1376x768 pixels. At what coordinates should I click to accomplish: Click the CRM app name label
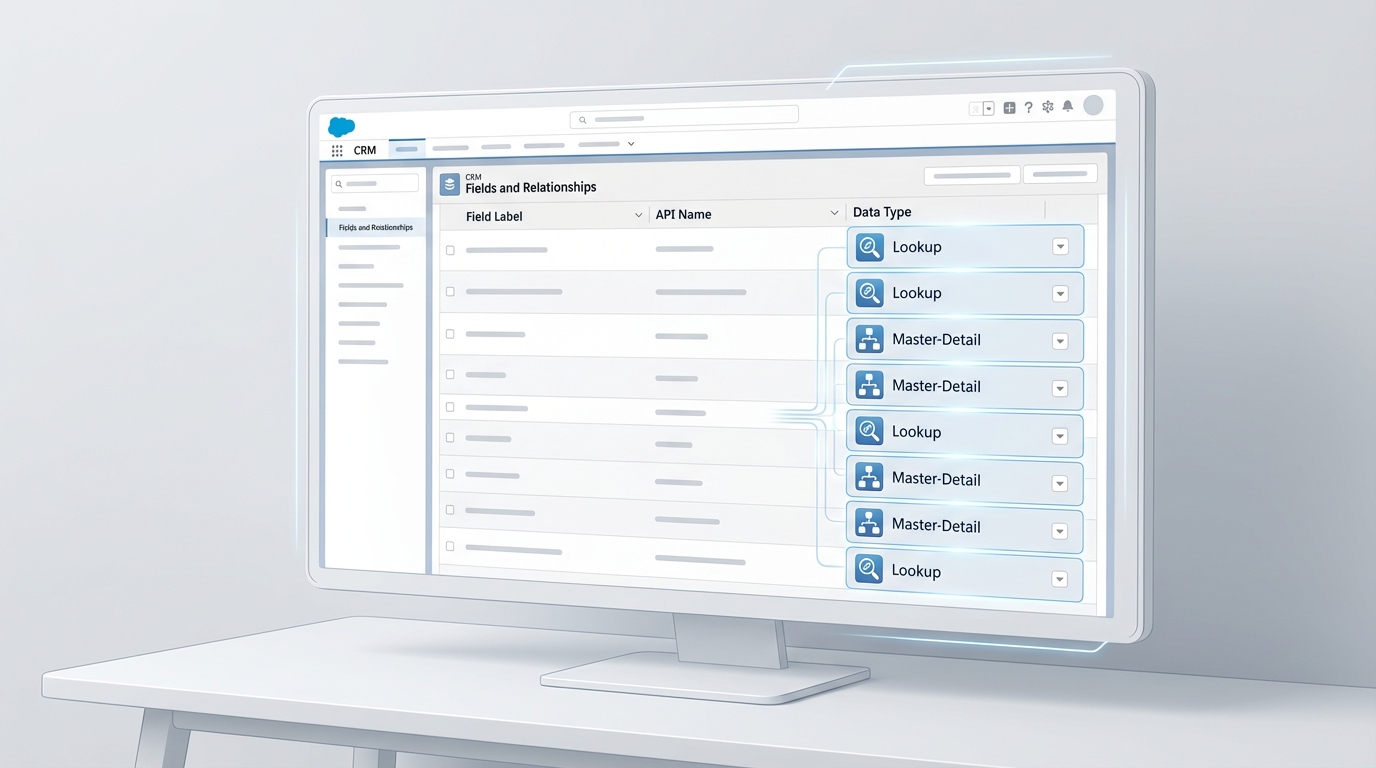click(x=364, y=149)
